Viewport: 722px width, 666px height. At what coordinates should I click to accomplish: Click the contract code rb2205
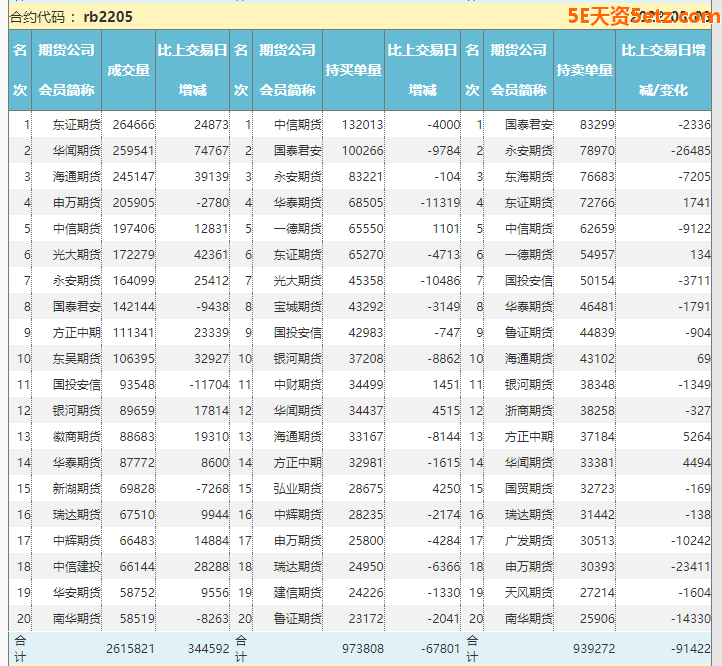point(108,17)
